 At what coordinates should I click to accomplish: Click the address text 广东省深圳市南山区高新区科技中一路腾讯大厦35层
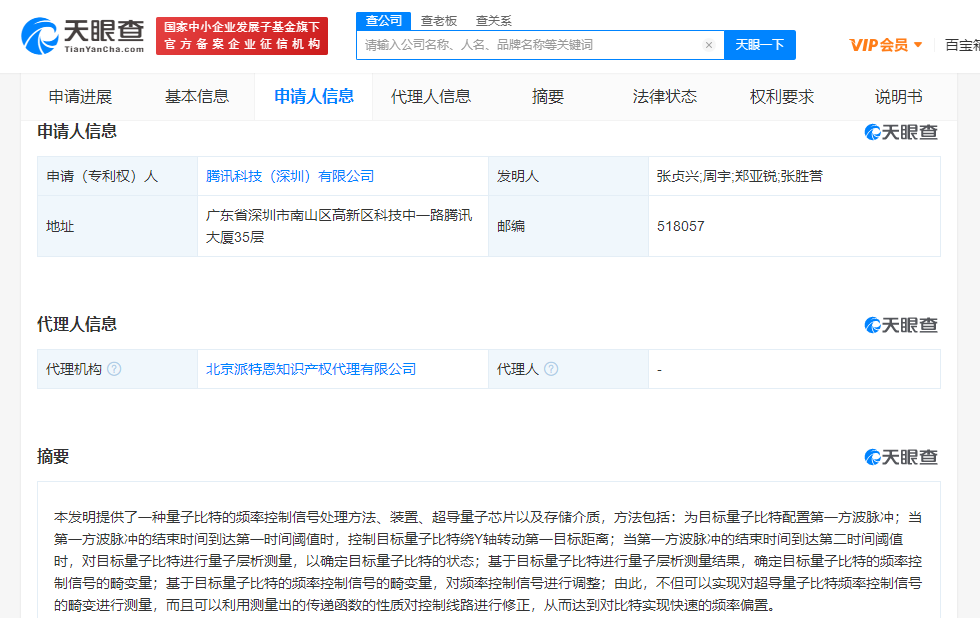339,226
